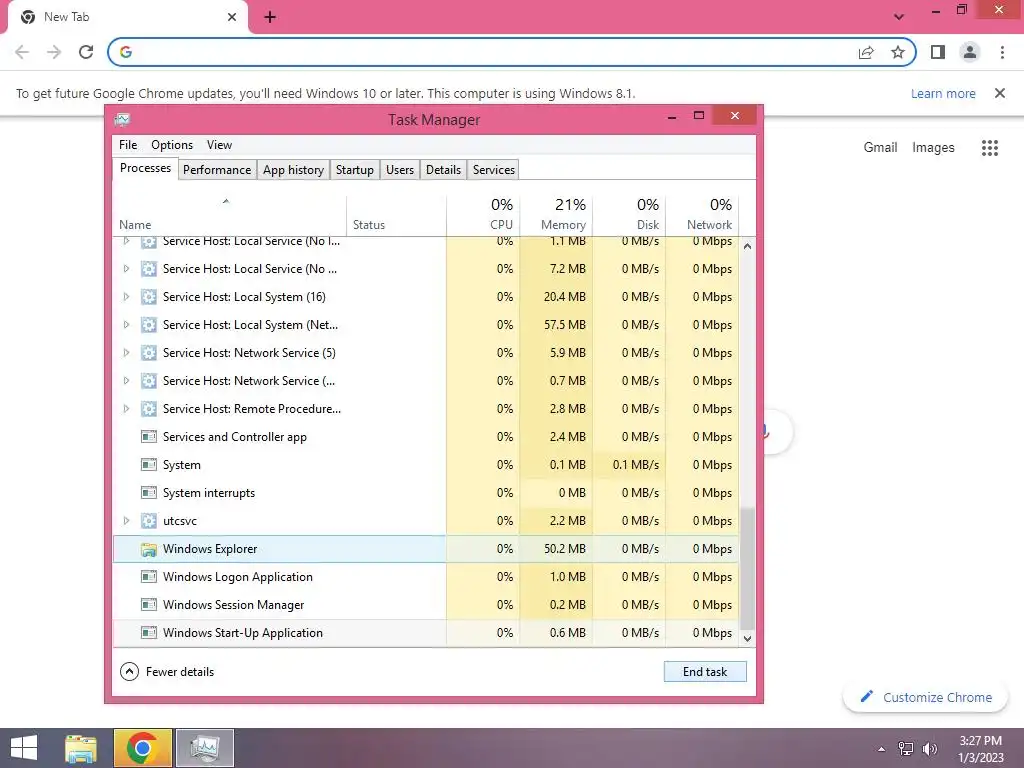This screenshot has width=1024, height=768.
Task: Open the Chrome tab search chevron
Action: click(x=899, y=17)
